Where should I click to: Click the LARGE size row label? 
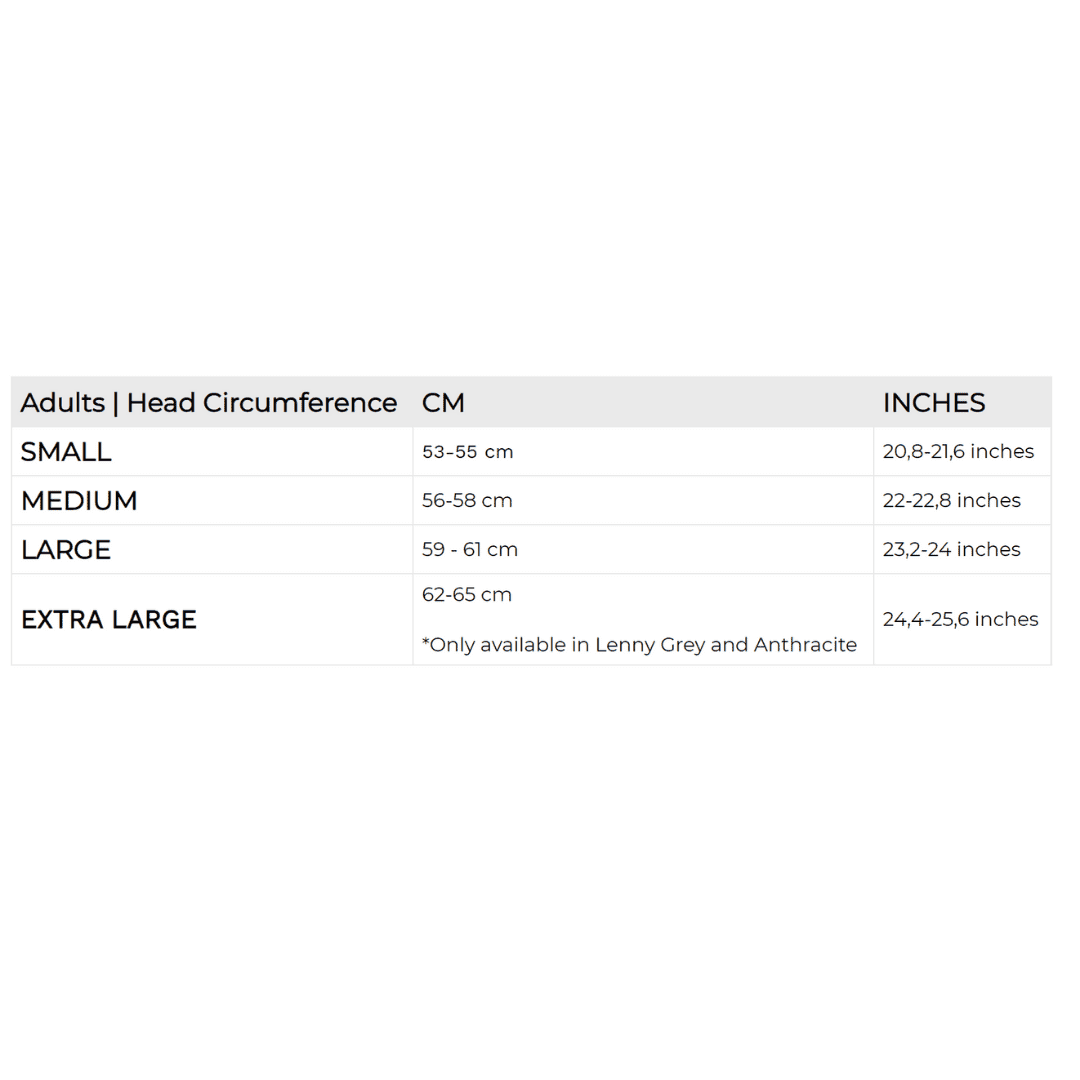66,550
